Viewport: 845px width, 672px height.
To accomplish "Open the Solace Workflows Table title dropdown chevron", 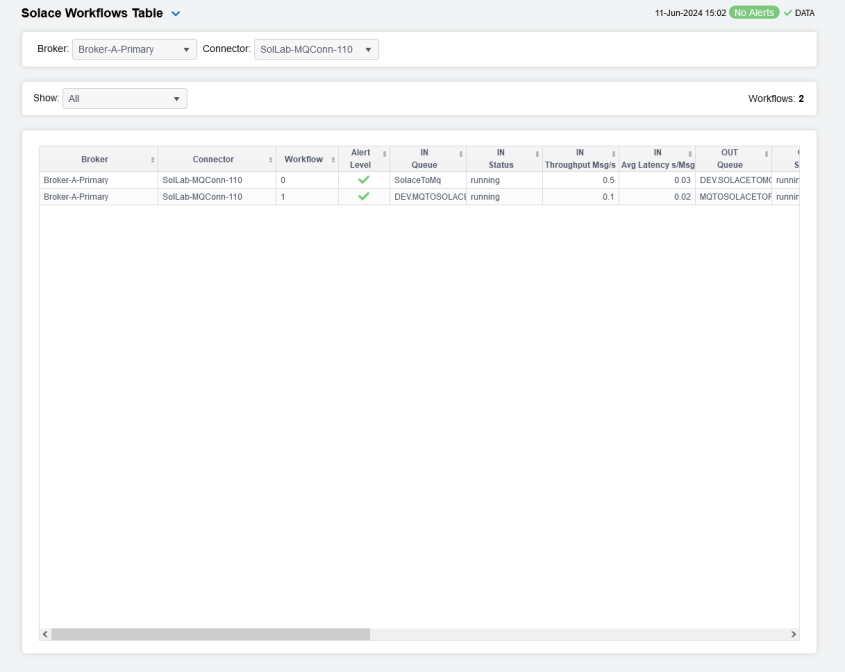I will 176,13.
